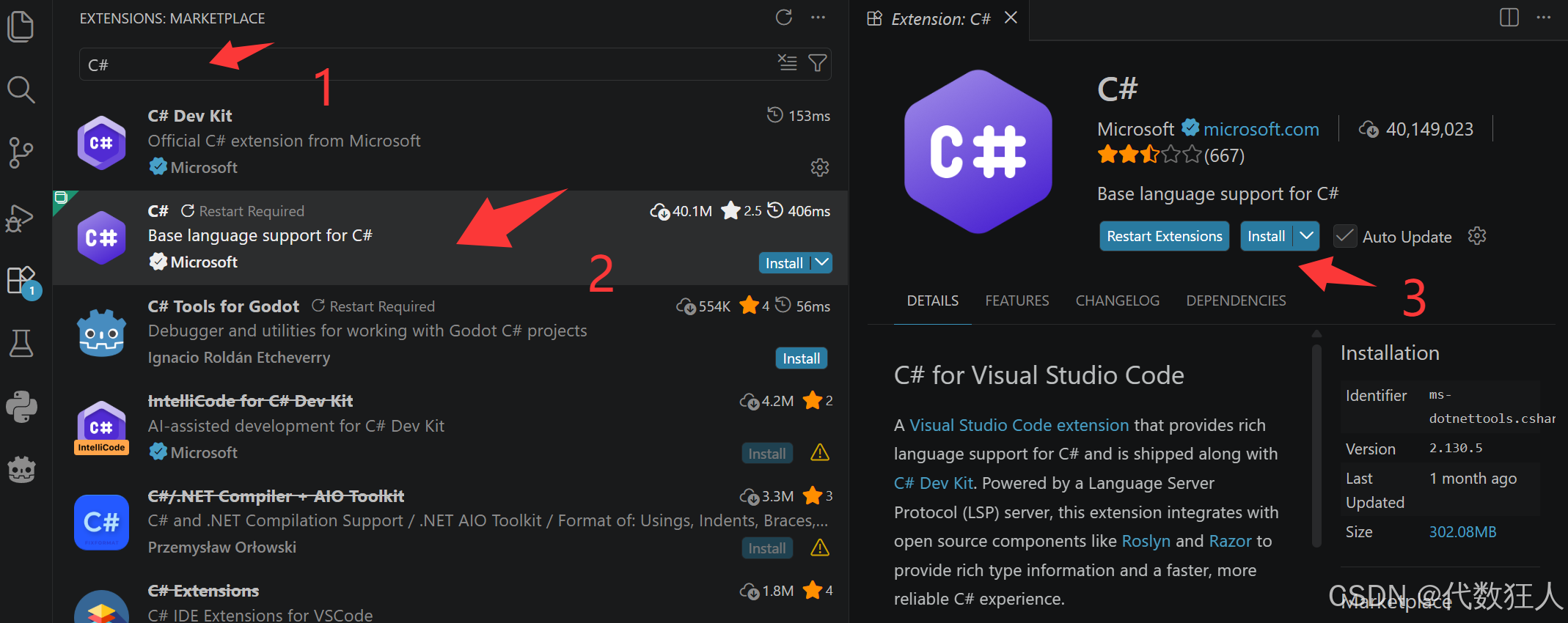Screen dimensions: 1568x623
Task: Click the large C# extension logo
Action: 978,152
